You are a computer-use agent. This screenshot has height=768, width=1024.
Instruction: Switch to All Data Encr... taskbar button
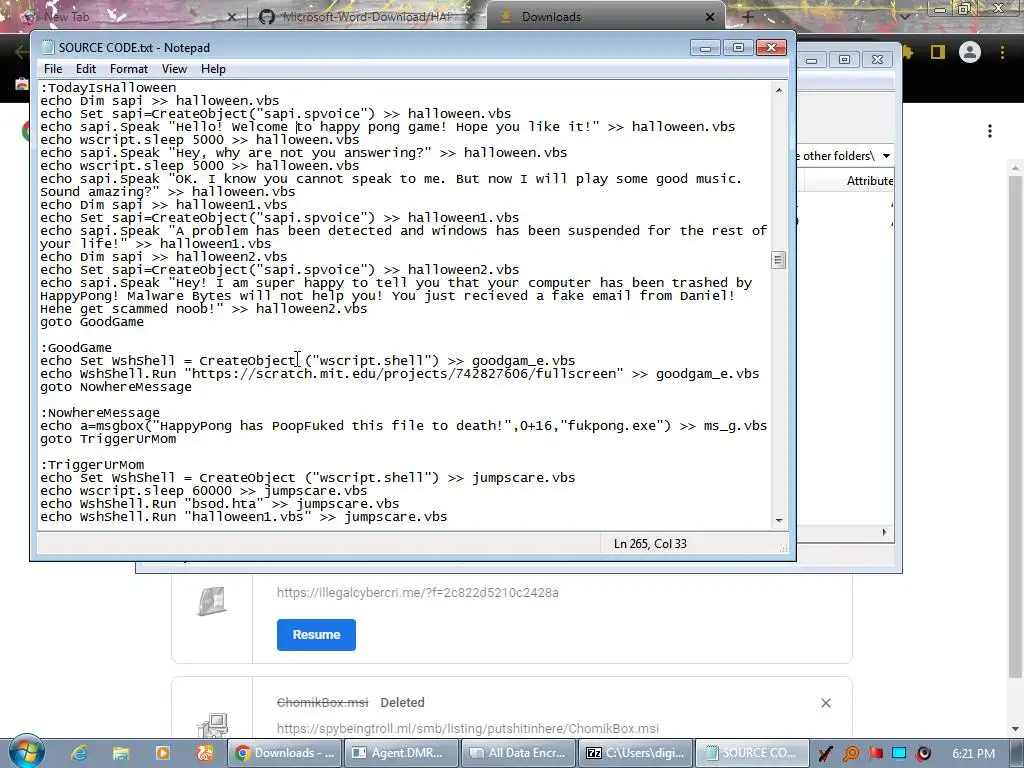[517, 753]
